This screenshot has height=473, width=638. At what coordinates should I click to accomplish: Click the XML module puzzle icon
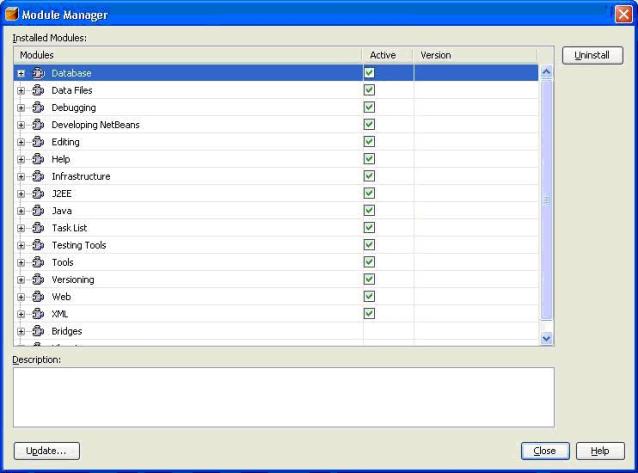(39, 314)
